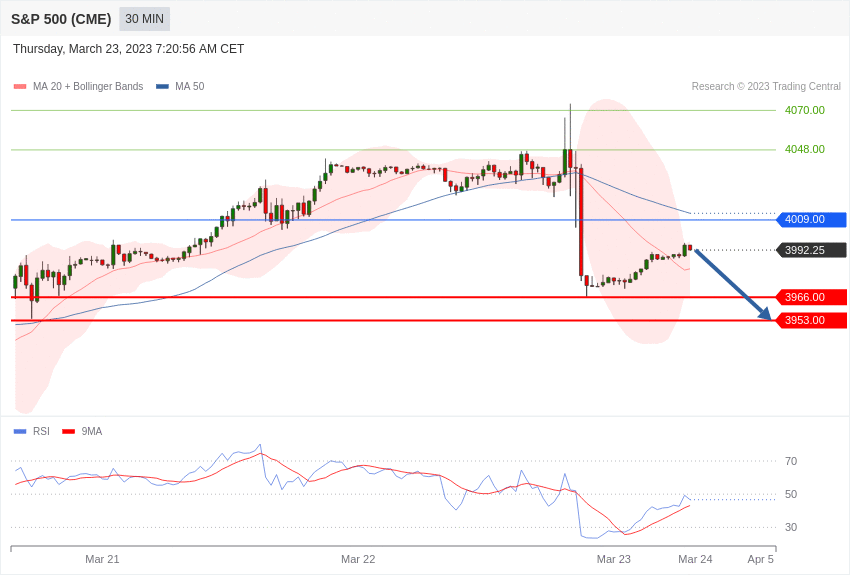The height and width of the screenshot is (576, 850).
Task: Click the RSI 50 axis label
Action: pos(791,495)
